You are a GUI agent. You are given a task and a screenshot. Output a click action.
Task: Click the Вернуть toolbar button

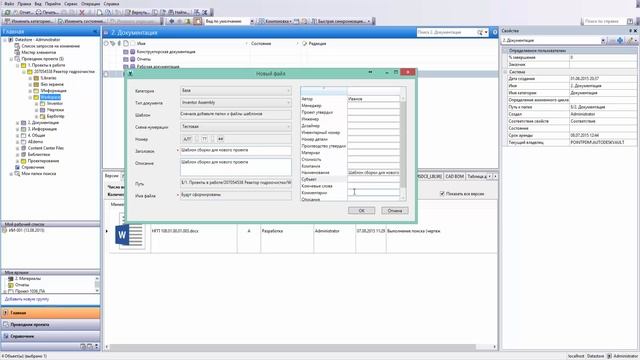[137, 12]
